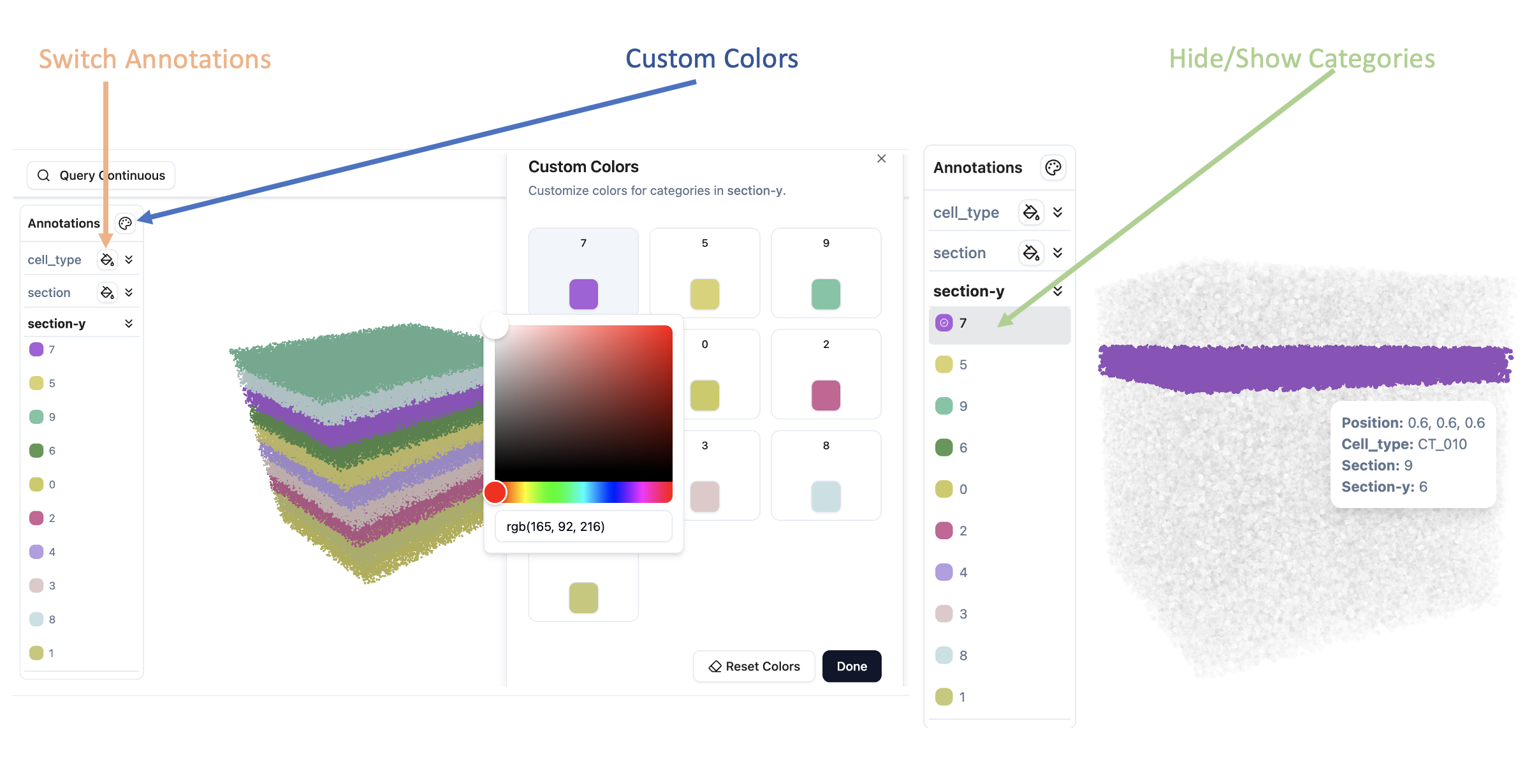Click paint bucket beside right section annotation

tap(1031, 253)
